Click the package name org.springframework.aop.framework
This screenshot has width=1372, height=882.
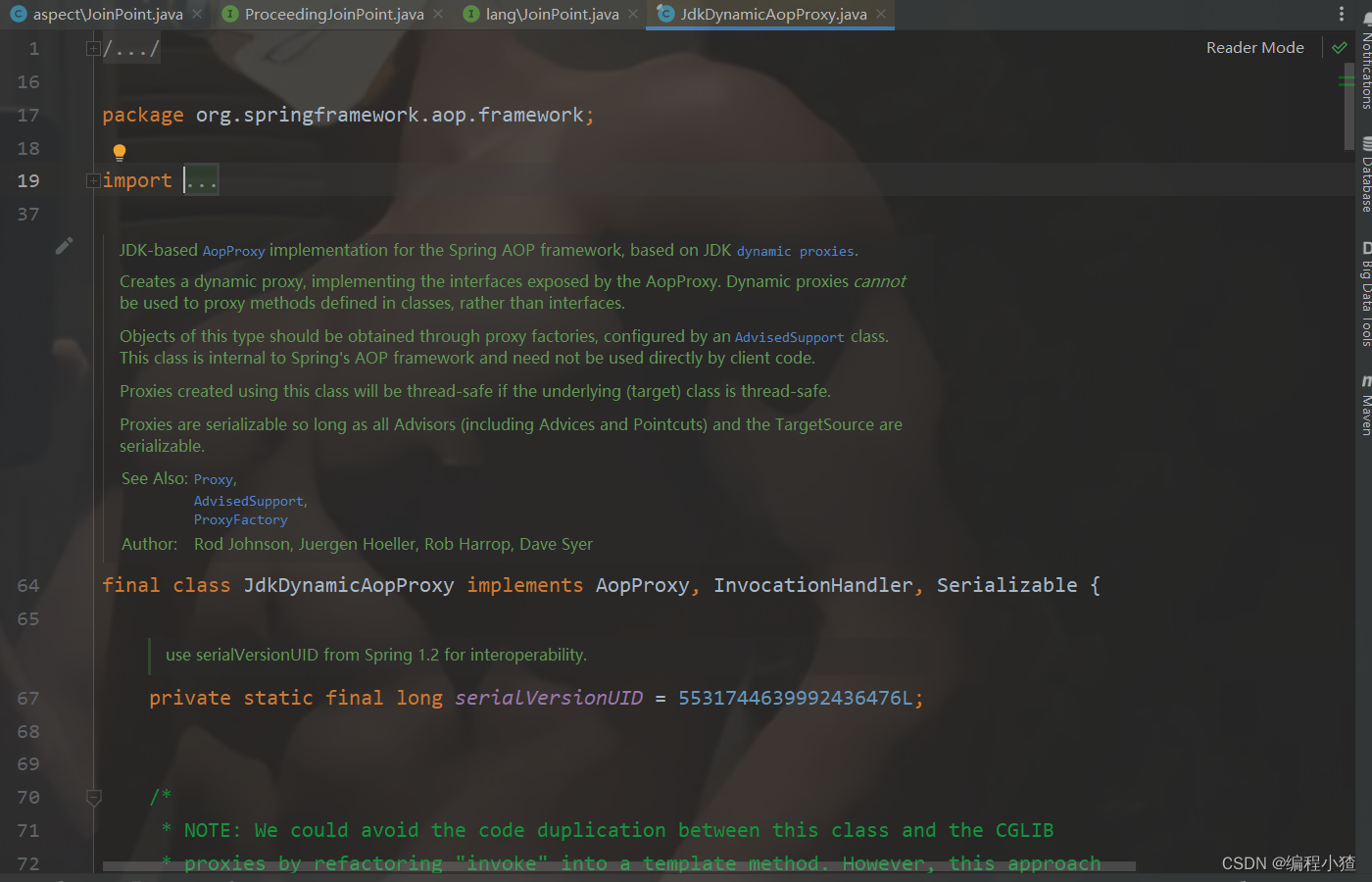click(389, 116)
